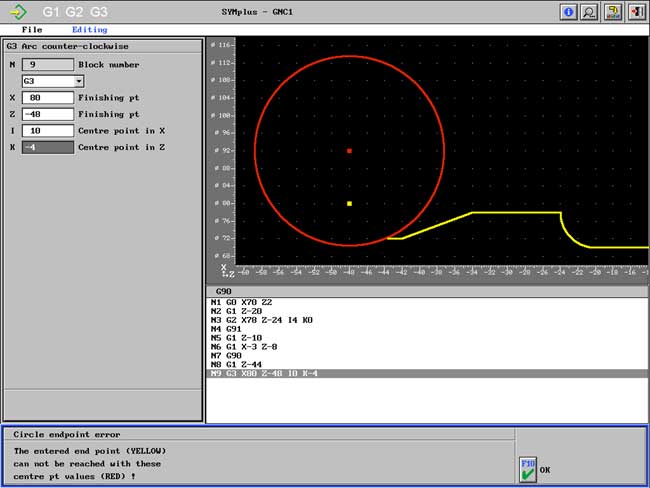This screenshot has width=650, height=488.
Task: Click the help question-mark icon
Action: click(x=613, y=12)
